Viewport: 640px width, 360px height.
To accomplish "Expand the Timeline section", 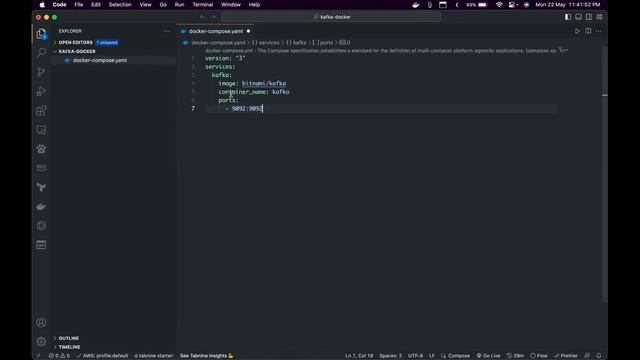I will [x=69, y=347].
